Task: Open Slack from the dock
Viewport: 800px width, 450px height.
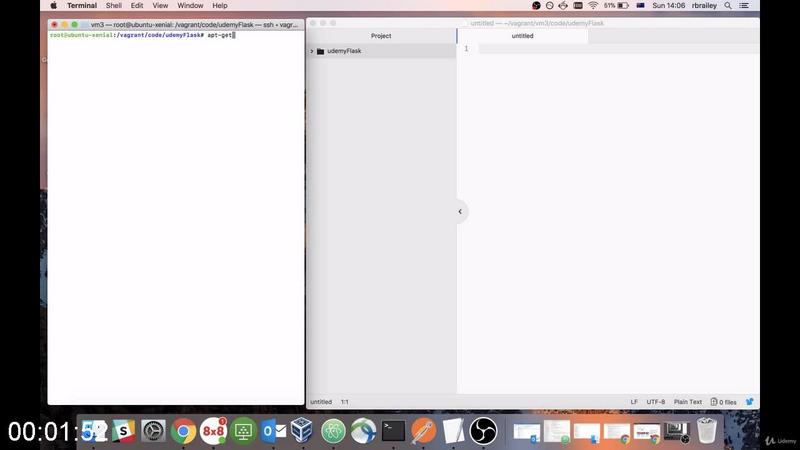Action: [123, 431]
